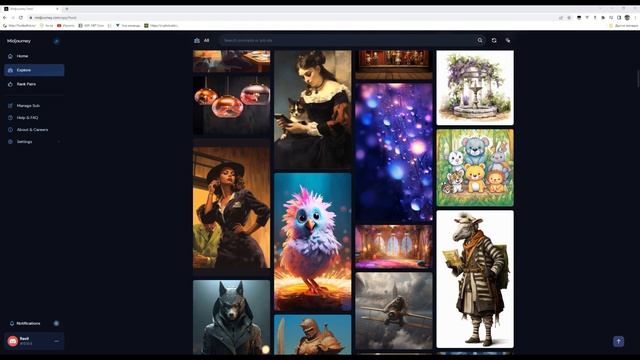This screenshot has width=640, height=360.
Task: Click the icon right of the refresh icon
Action: tap(508, 40)
